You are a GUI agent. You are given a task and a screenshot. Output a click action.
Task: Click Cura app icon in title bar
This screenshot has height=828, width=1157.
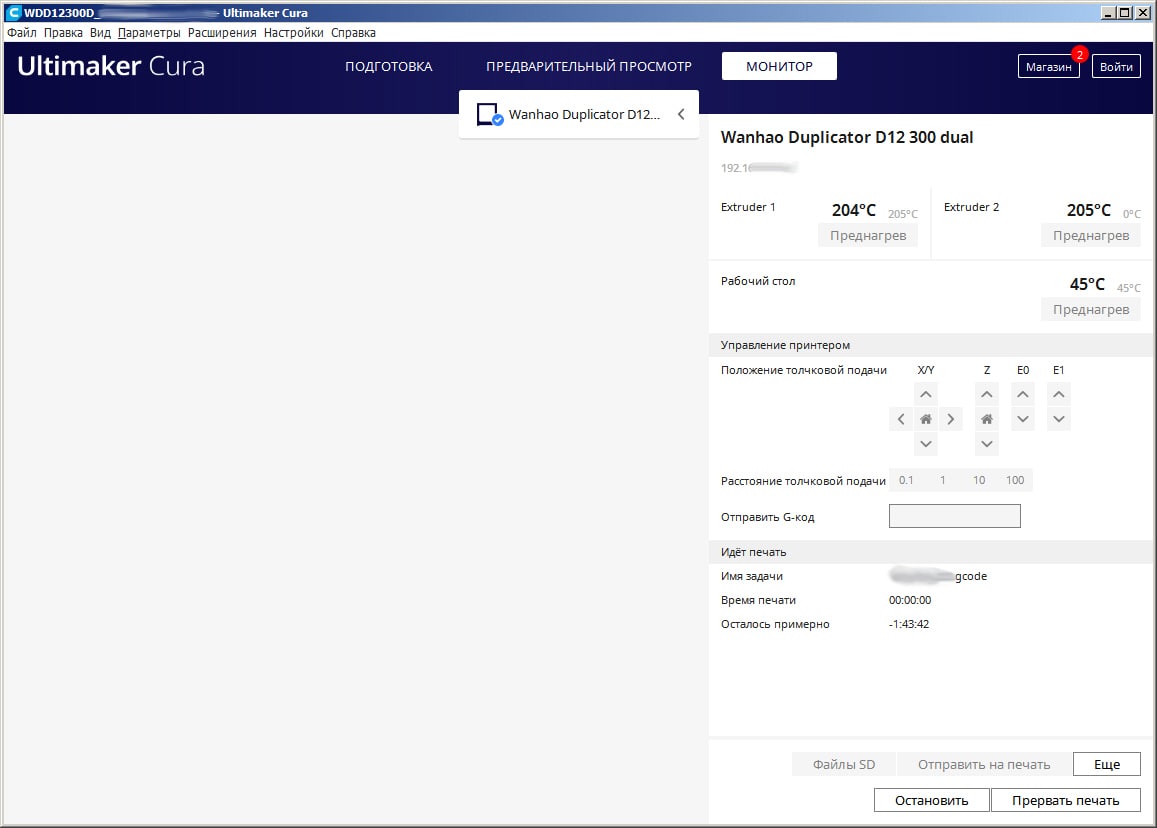pyautogui.click(x=13, y=13)
